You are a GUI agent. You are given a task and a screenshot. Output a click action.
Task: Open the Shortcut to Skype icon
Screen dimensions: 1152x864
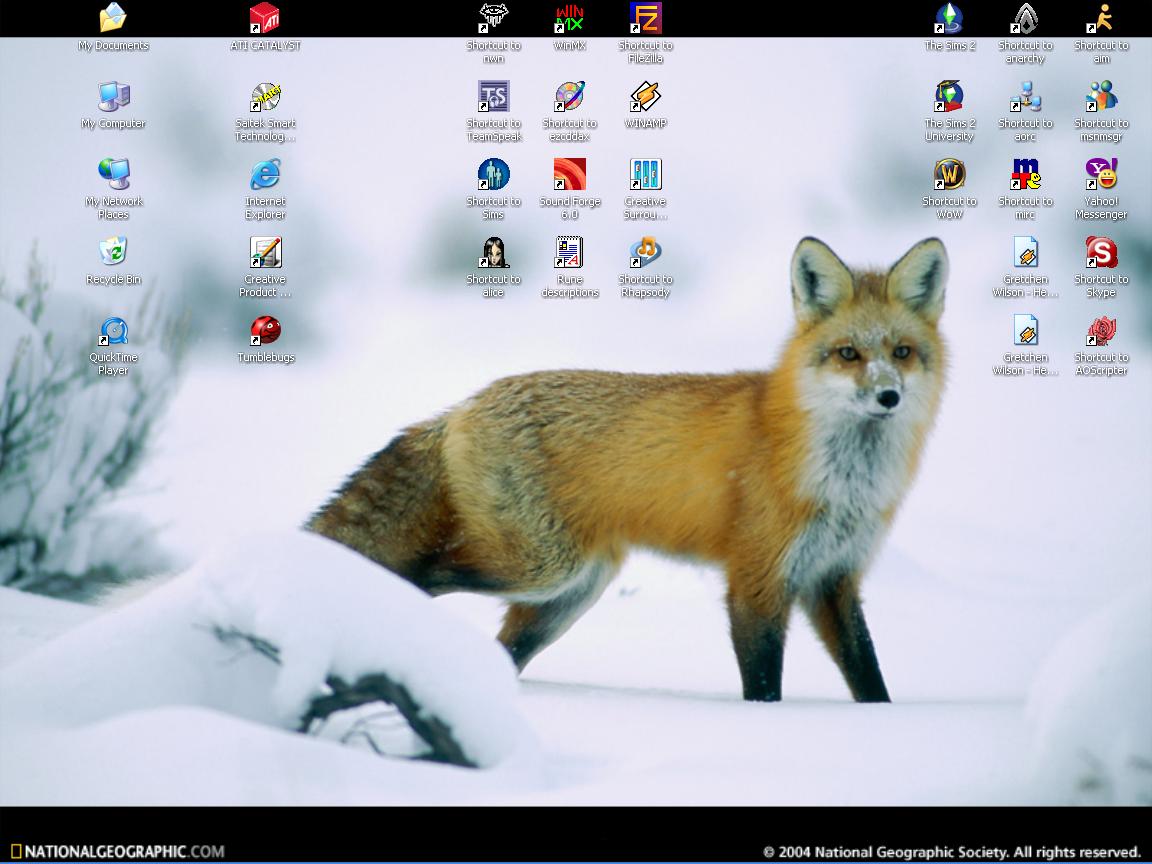1101,253
